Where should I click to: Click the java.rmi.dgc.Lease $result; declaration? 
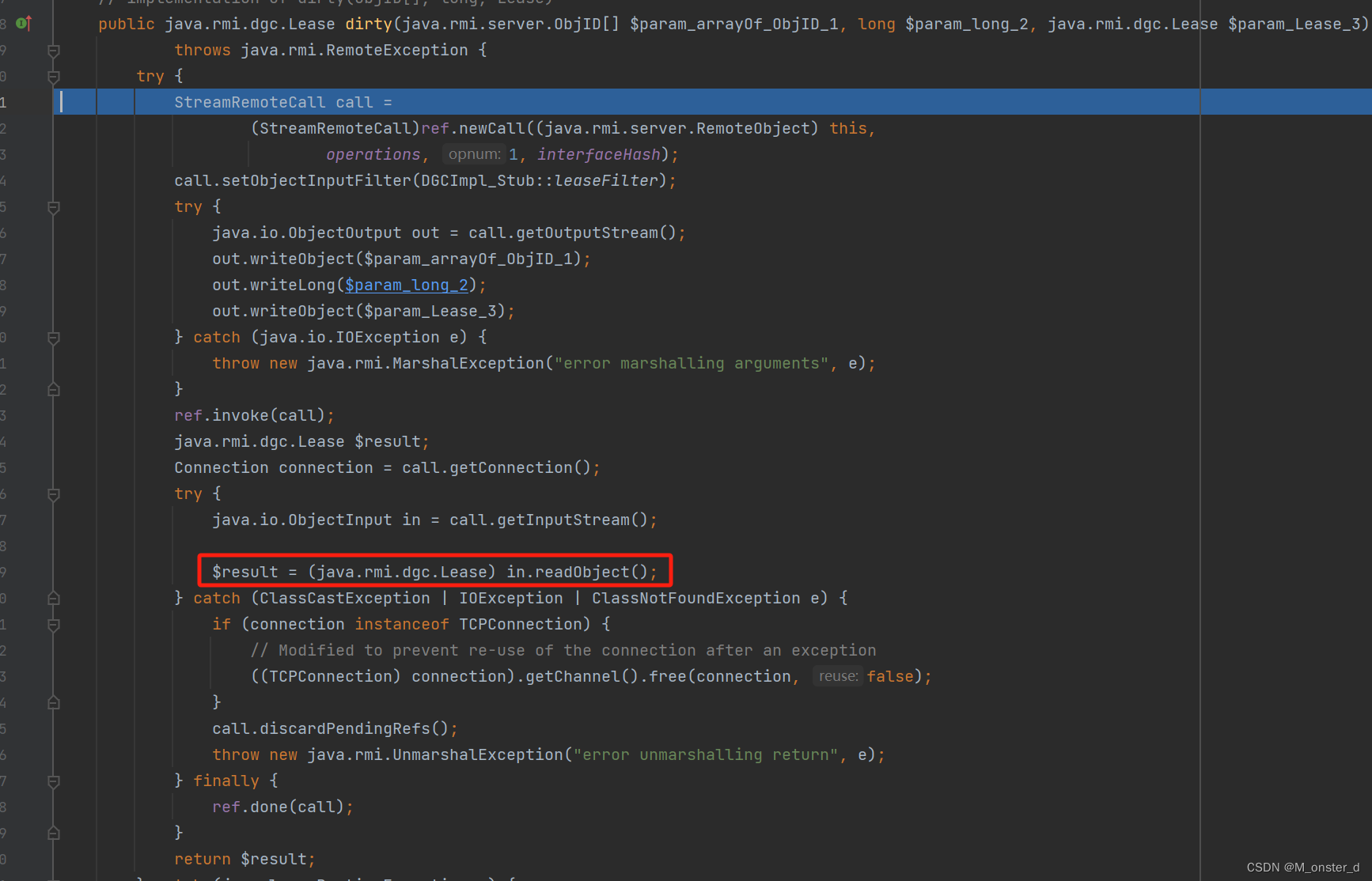coord(301,441)
